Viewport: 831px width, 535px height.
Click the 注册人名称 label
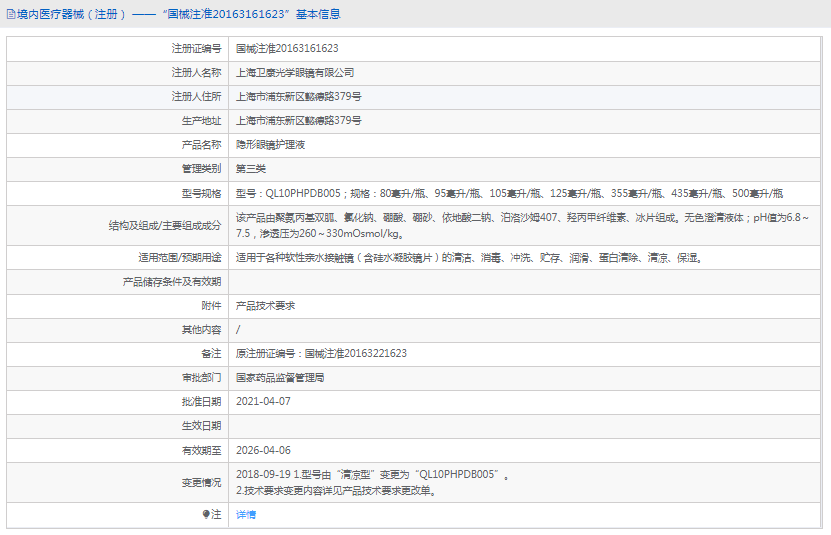click(x=196, y=73)
